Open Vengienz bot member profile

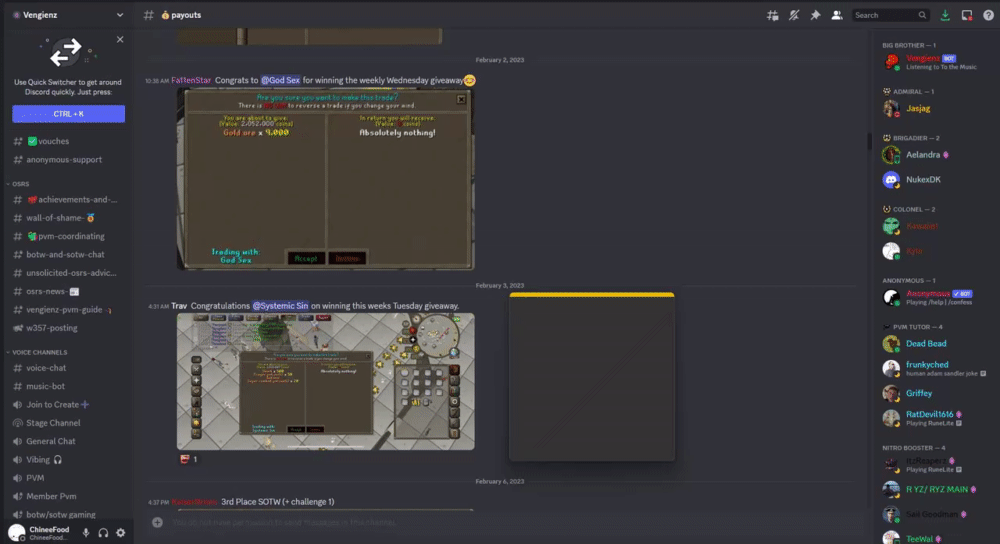[934, 62]
